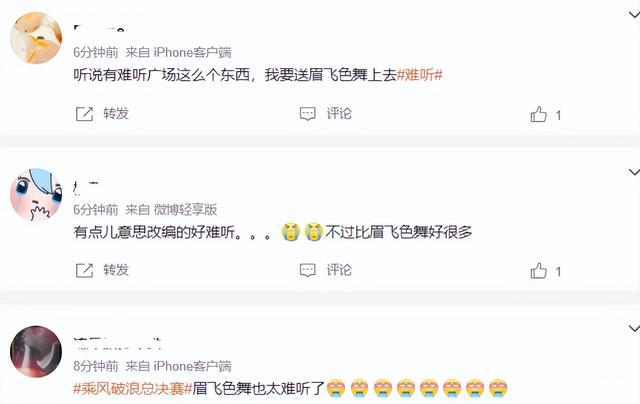640x404 pixels.
Task: Like the second post about 有点儿意思
Action: [538, 271]
